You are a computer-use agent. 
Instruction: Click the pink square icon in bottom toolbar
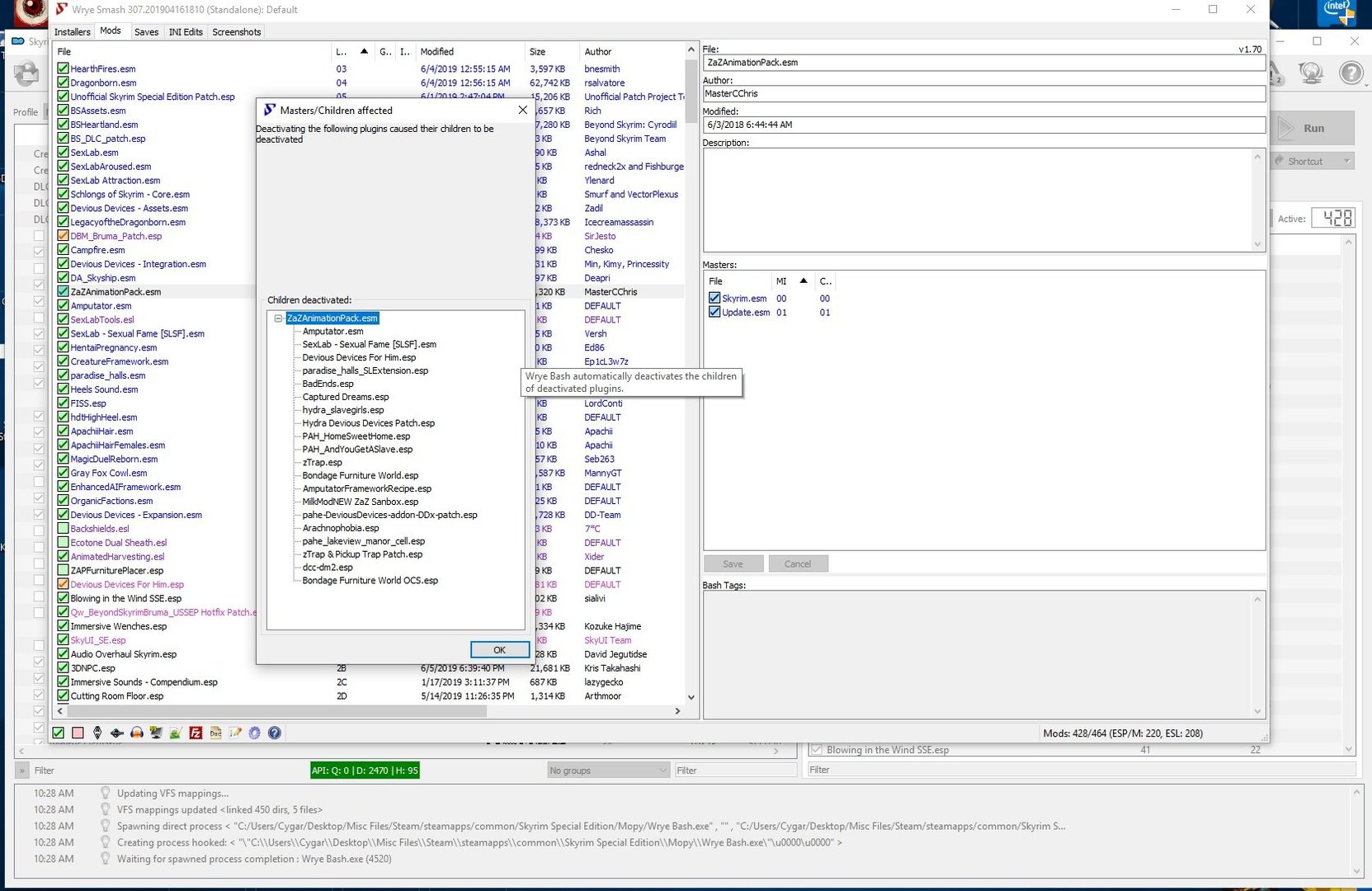78,733
